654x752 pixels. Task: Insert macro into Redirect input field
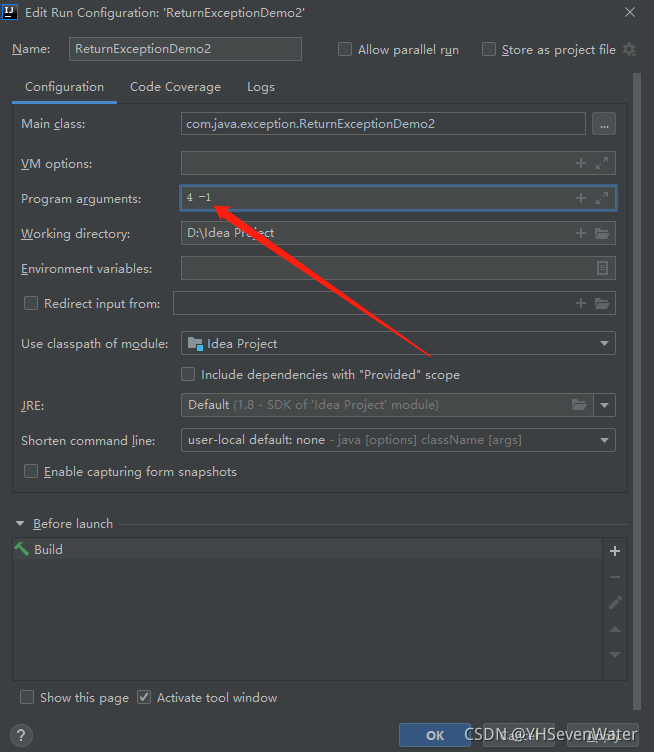coord(581,303)
